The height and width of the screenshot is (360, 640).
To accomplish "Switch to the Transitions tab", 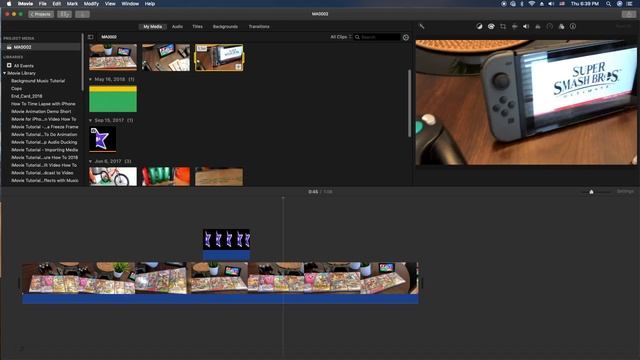I will [259, 27].
